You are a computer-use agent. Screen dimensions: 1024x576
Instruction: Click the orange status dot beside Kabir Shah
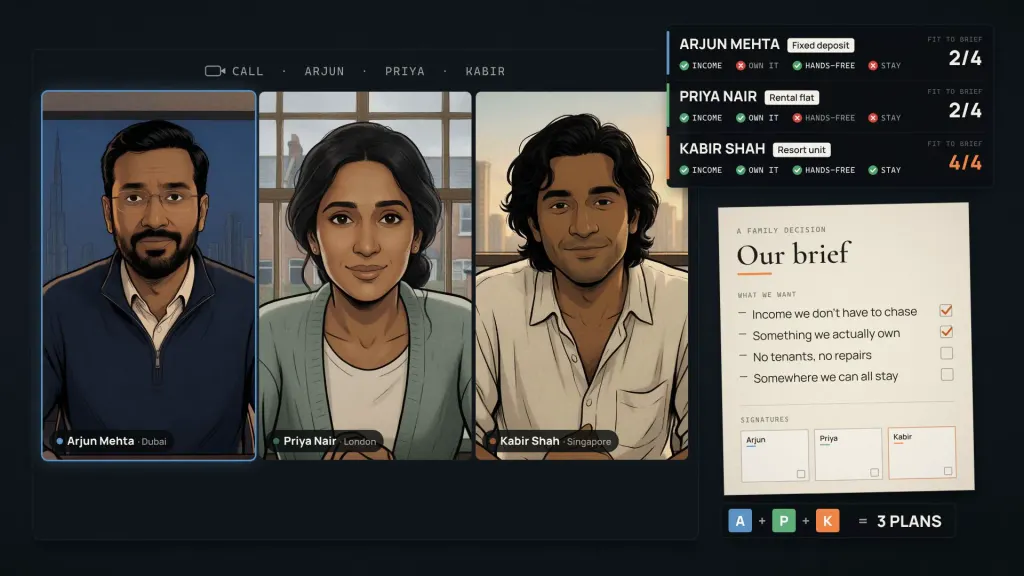pyautogui.click(x=493, y=441)
